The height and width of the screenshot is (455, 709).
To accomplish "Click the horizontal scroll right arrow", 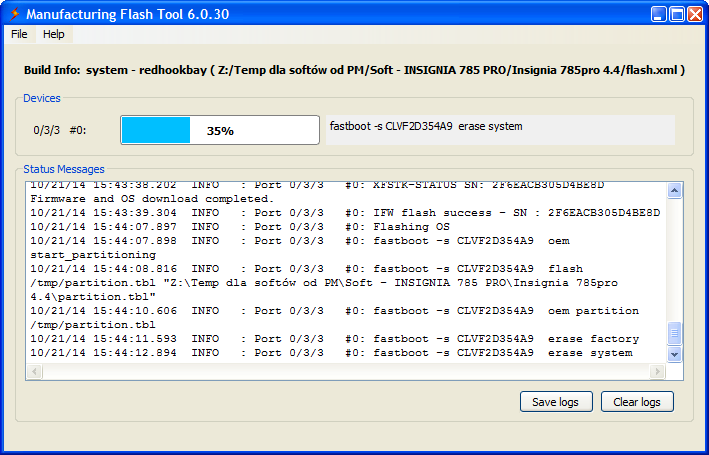I will [x=657, y=371].
